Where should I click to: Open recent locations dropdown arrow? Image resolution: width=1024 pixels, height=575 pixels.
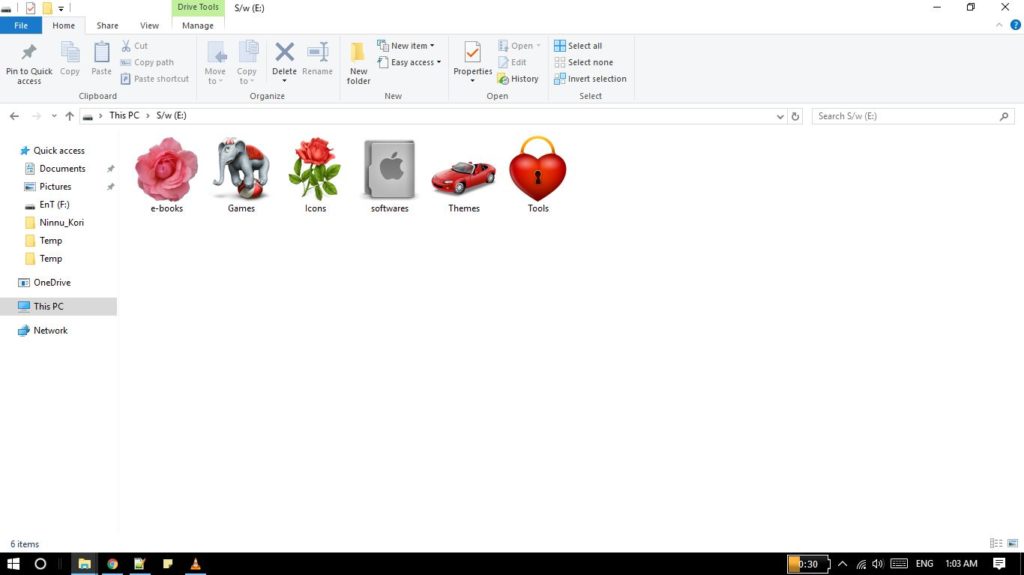[x=54, y=116]
